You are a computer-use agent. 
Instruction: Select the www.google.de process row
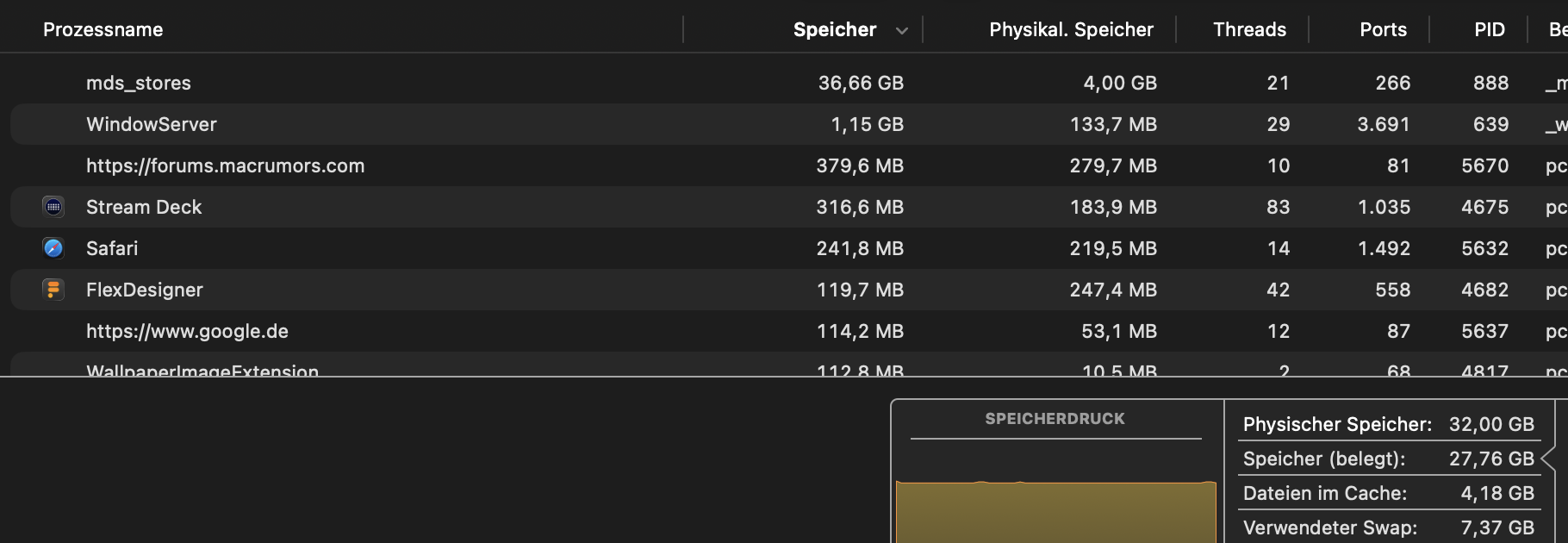pyautogui.click(x=187, y=332)
